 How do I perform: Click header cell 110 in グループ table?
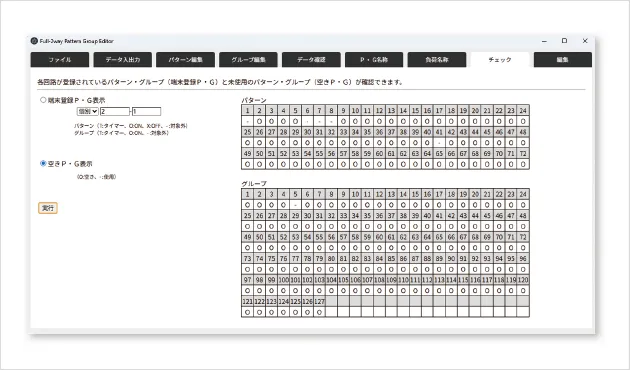pyautogui.click(x=403, y=280)
